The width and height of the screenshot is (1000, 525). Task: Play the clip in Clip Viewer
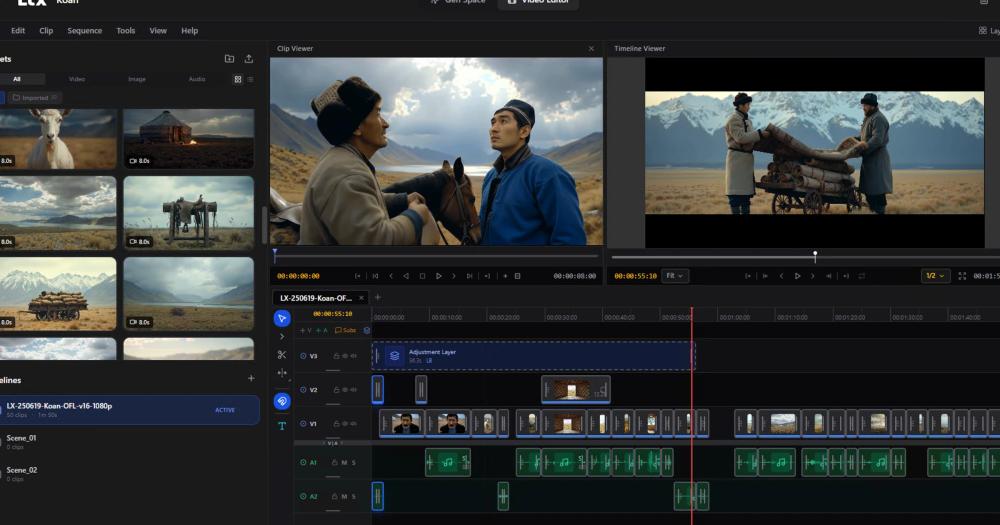439,276
